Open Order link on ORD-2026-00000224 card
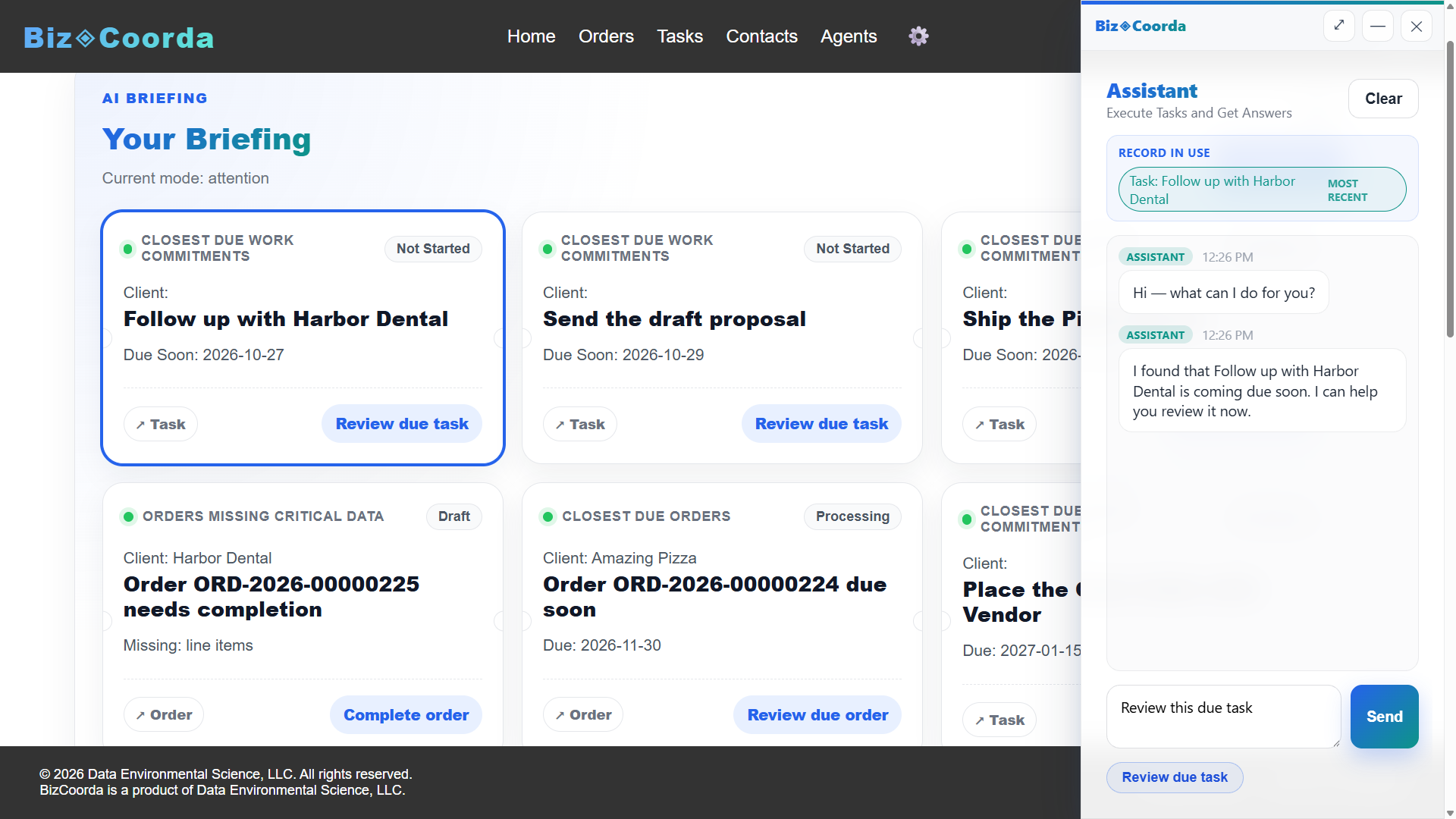The width and height of the screenshot is (1456, 819). click(x=583, y=714)
